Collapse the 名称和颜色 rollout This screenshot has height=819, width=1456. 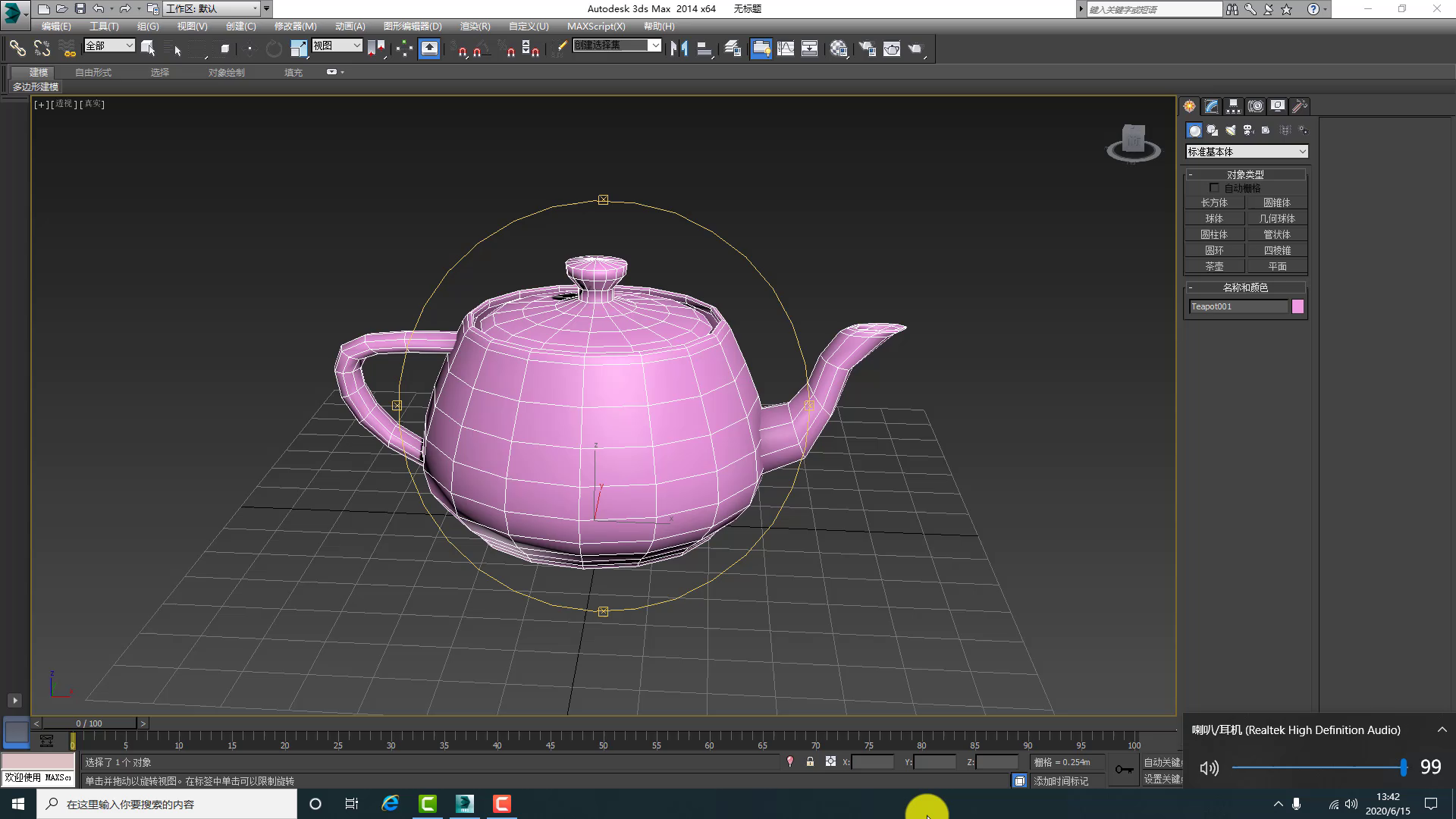click(1245, 287)
